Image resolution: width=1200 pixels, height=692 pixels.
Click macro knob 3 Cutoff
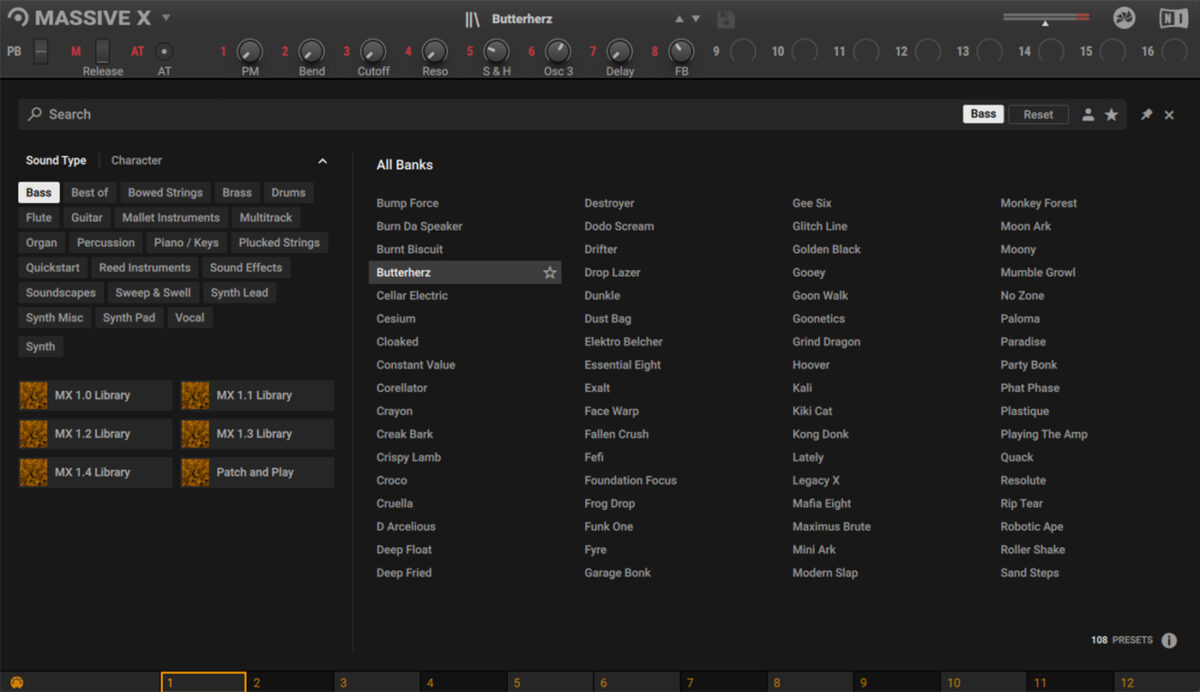click(373, 52)
